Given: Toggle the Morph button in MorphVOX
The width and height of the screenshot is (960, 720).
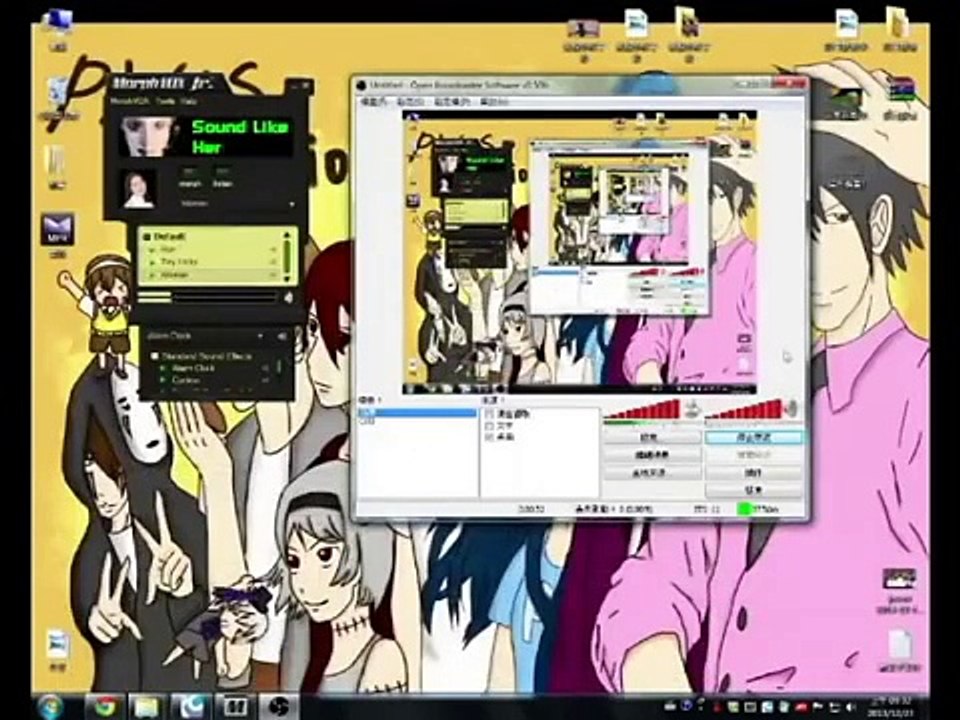Looking at the screenshot, I should pyautogui.click(x=190, y=178).
